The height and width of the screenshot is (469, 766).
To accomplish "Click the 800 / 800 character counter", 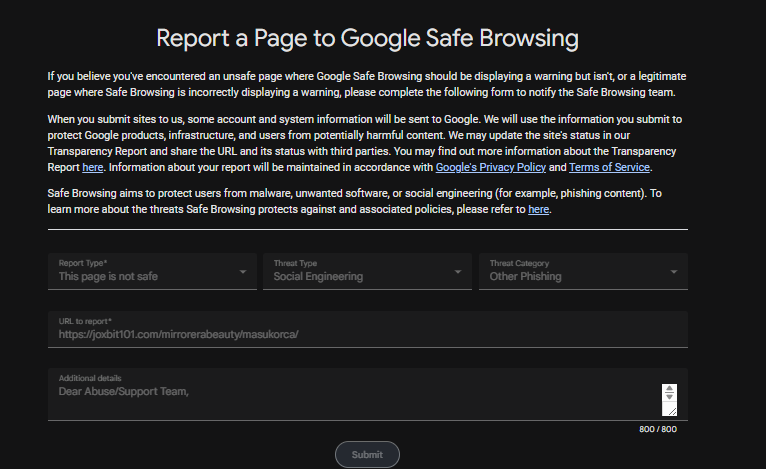I will click(658, 429).
